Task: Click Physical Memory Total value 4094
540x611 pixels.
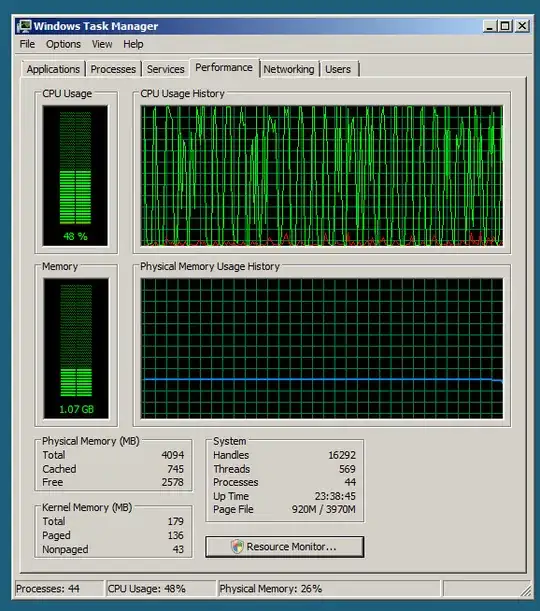Action: pos(173,455)
